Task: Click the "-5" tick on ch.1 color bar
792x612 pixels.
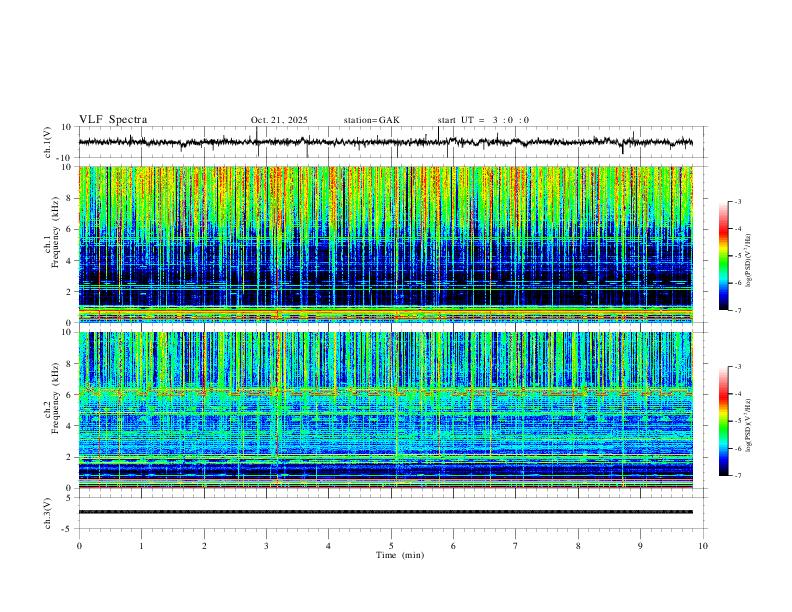Action: pyautogui.click(x=737, y=256)
